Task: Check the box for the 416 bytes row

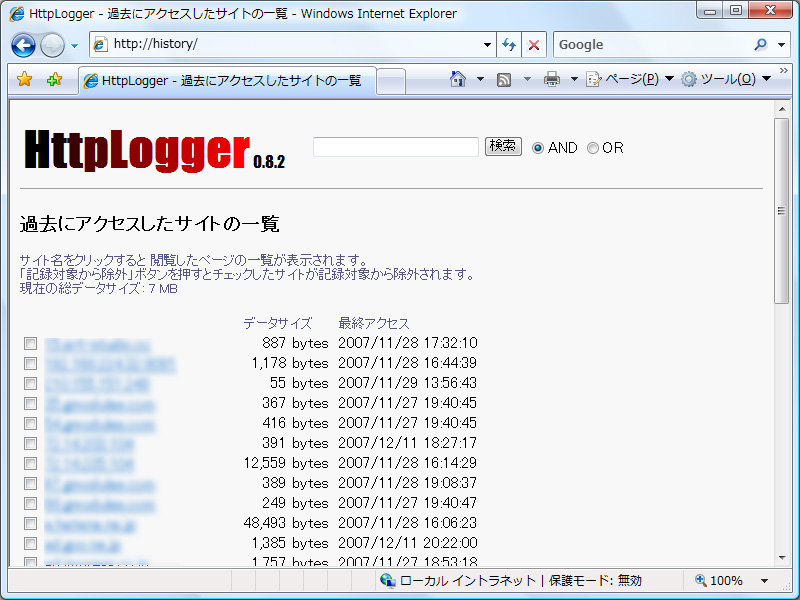Action: coord(31,423)
